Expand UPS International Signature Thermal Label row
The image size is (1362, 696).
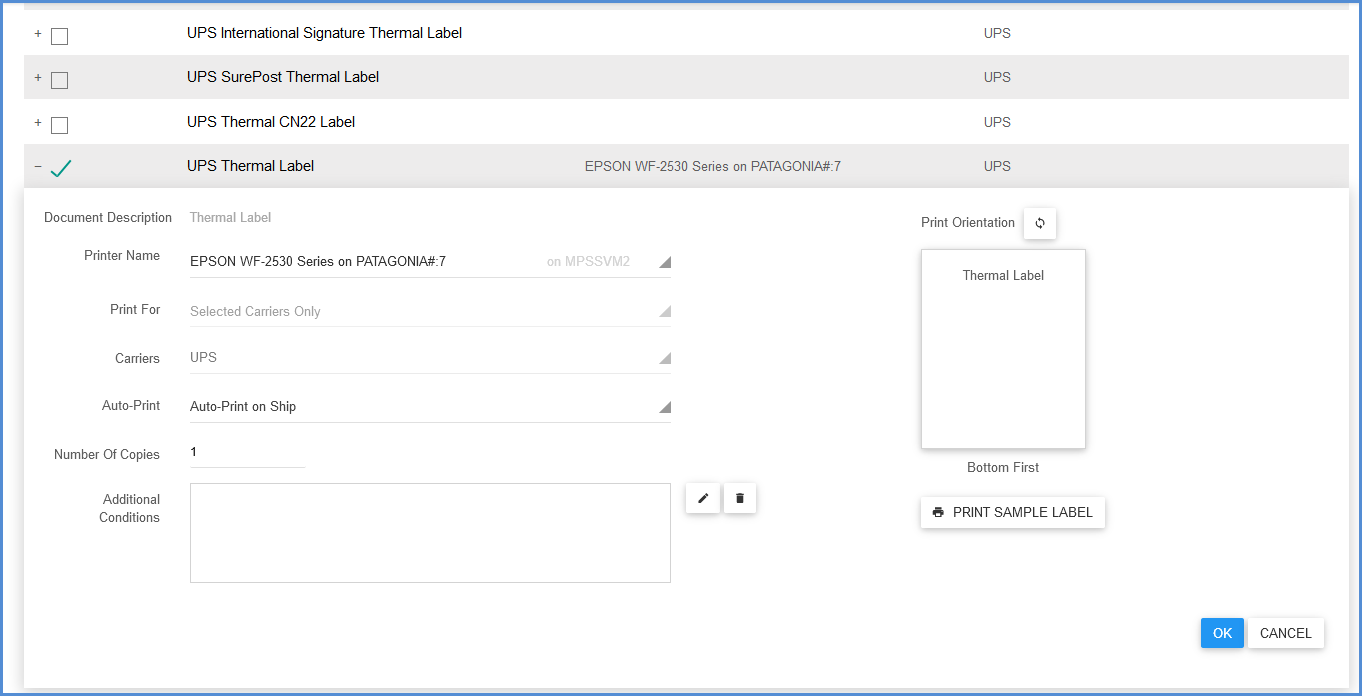38,34
